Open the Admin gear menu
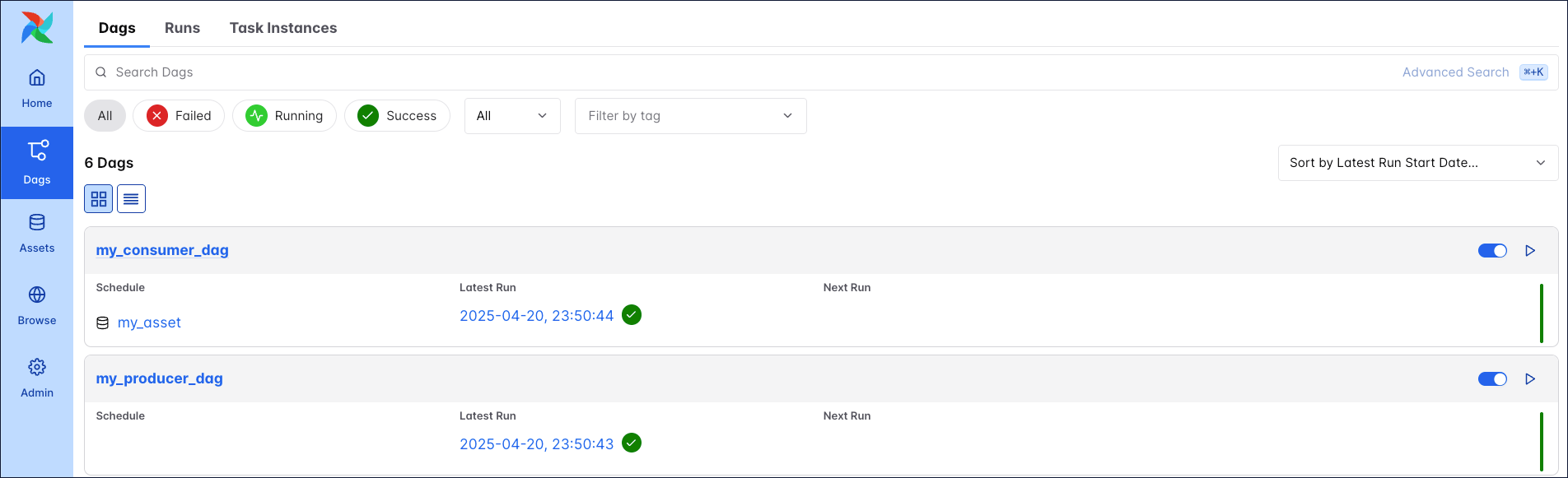 pos(37,378)
